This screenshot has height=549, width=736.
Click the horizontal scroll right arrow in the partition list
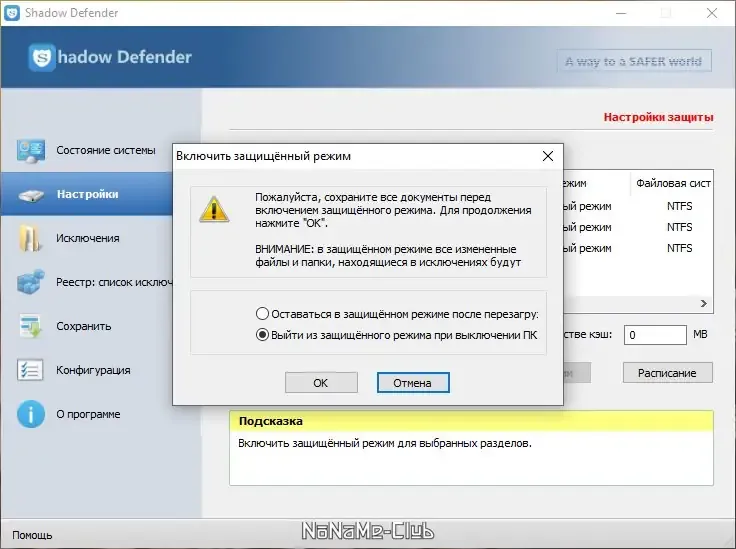(x=704, y=304)
